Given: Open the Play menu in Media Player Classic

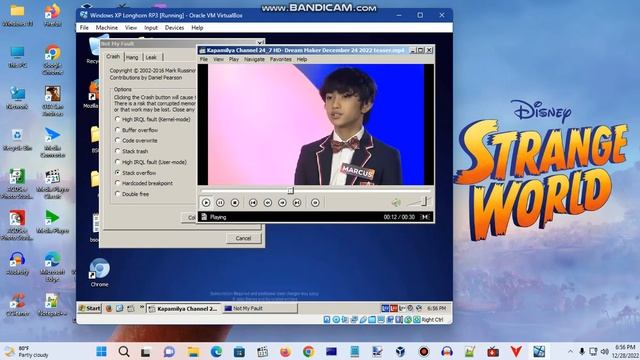Looking at the screenshot, I should [x=234, y=59].
